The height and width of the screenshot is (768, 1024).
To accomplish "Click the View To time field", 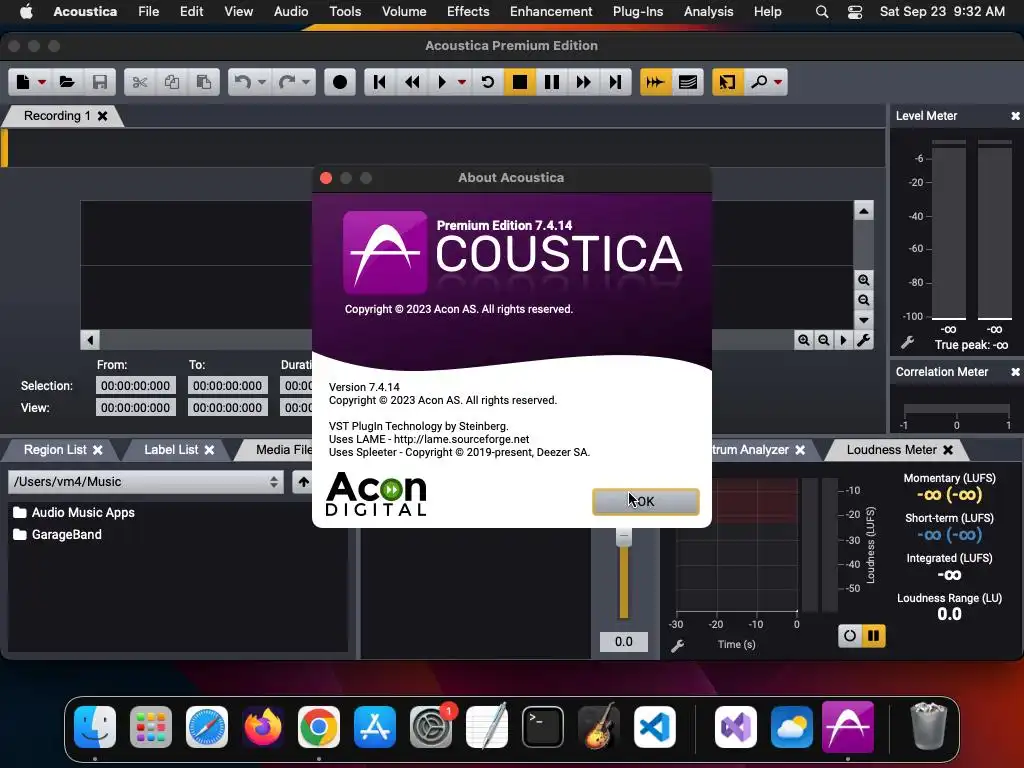I will pyautogui.click(x=227, y=408).
